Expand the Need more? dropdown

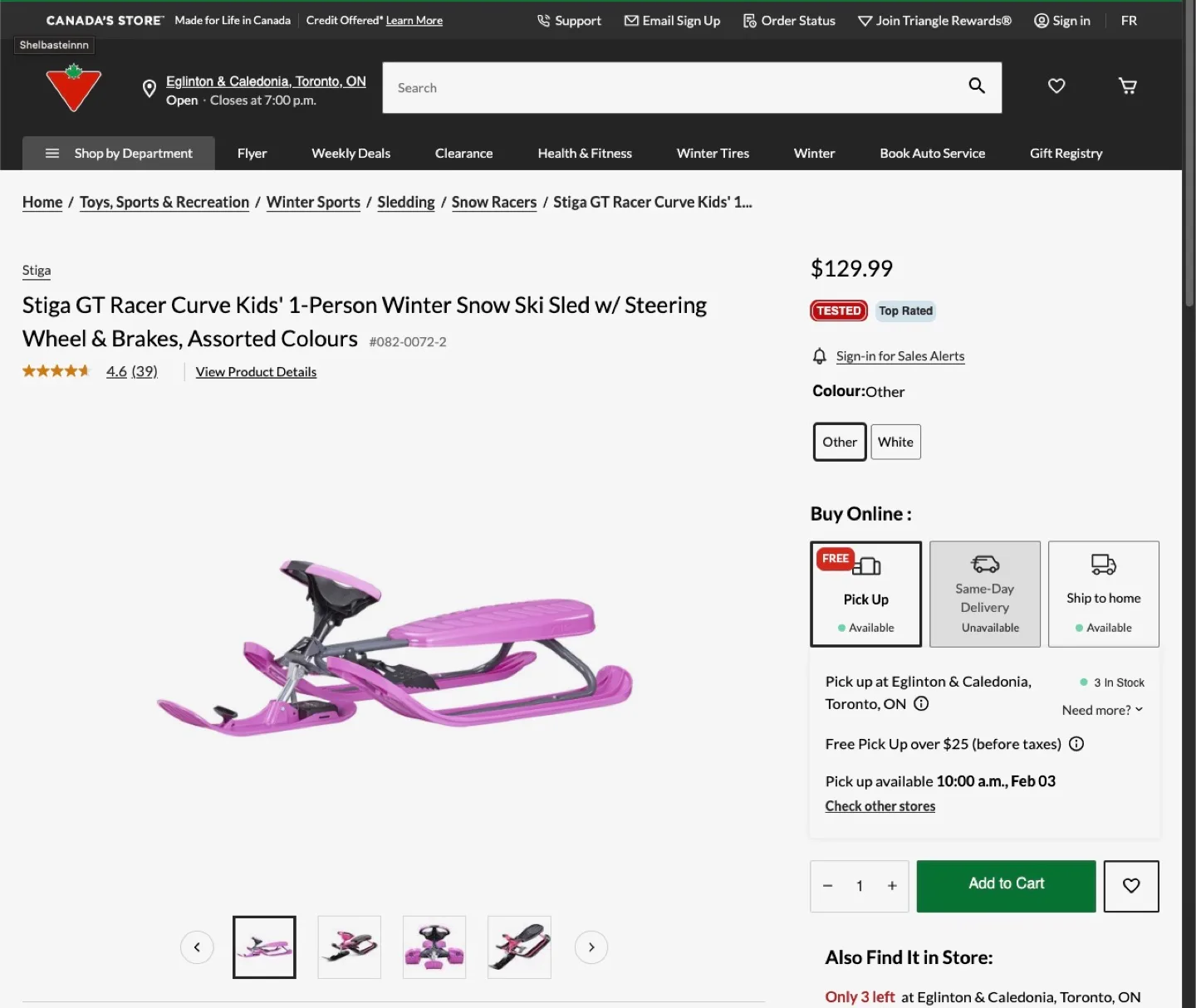pos(1102,710)
